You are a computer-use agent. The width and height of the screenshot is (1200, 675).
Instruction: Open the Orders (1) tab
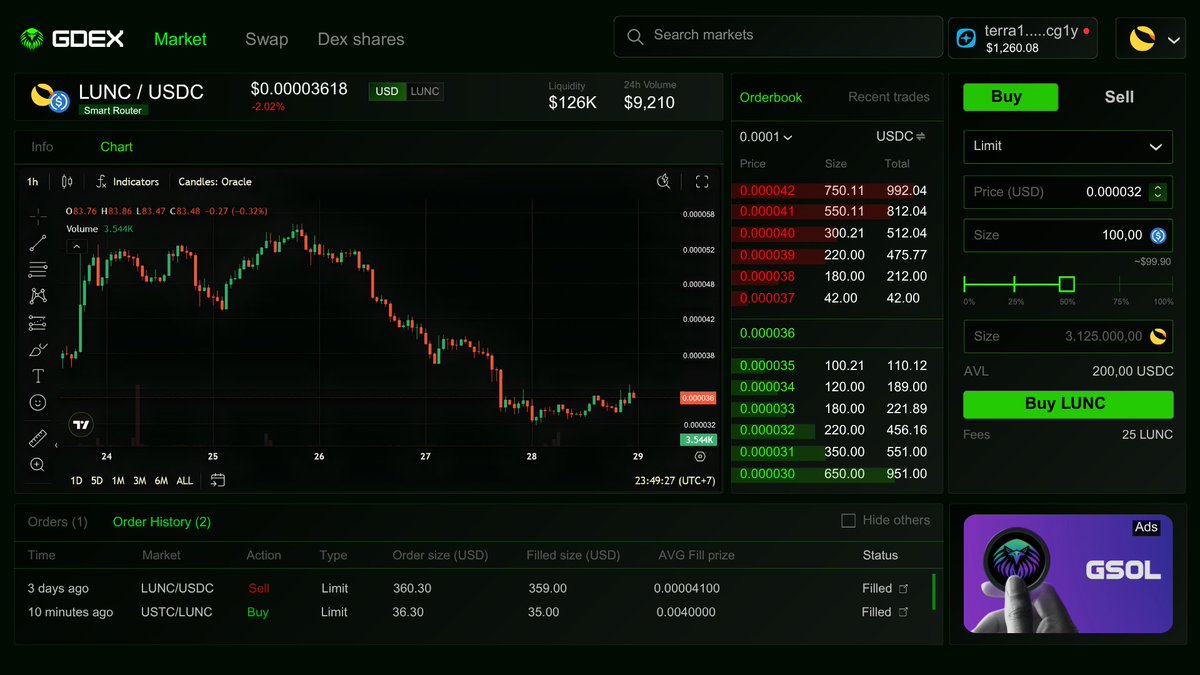point(58,522)
